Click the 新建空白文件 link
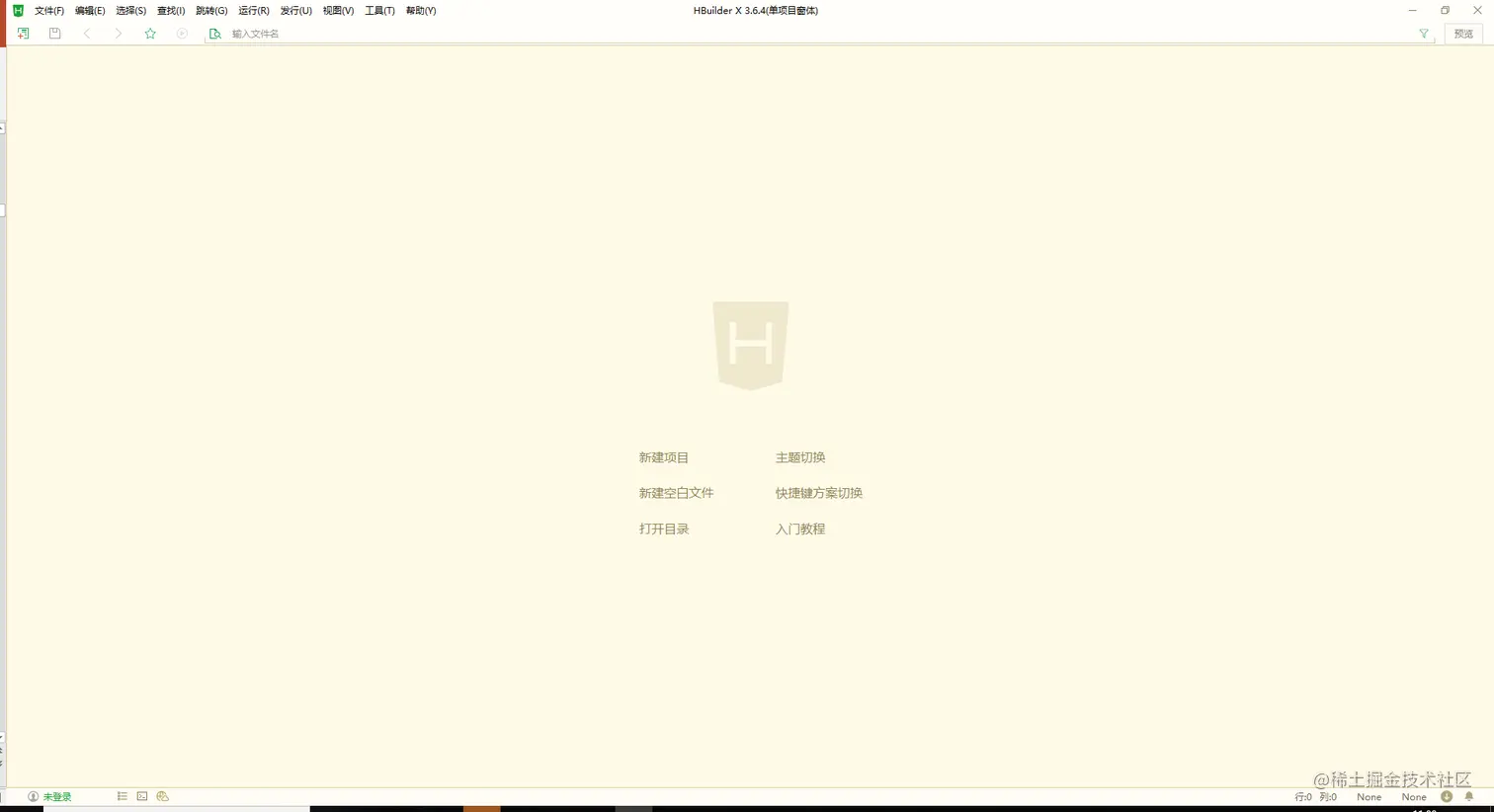This screenshot has height=812, width=1494. 676,493
